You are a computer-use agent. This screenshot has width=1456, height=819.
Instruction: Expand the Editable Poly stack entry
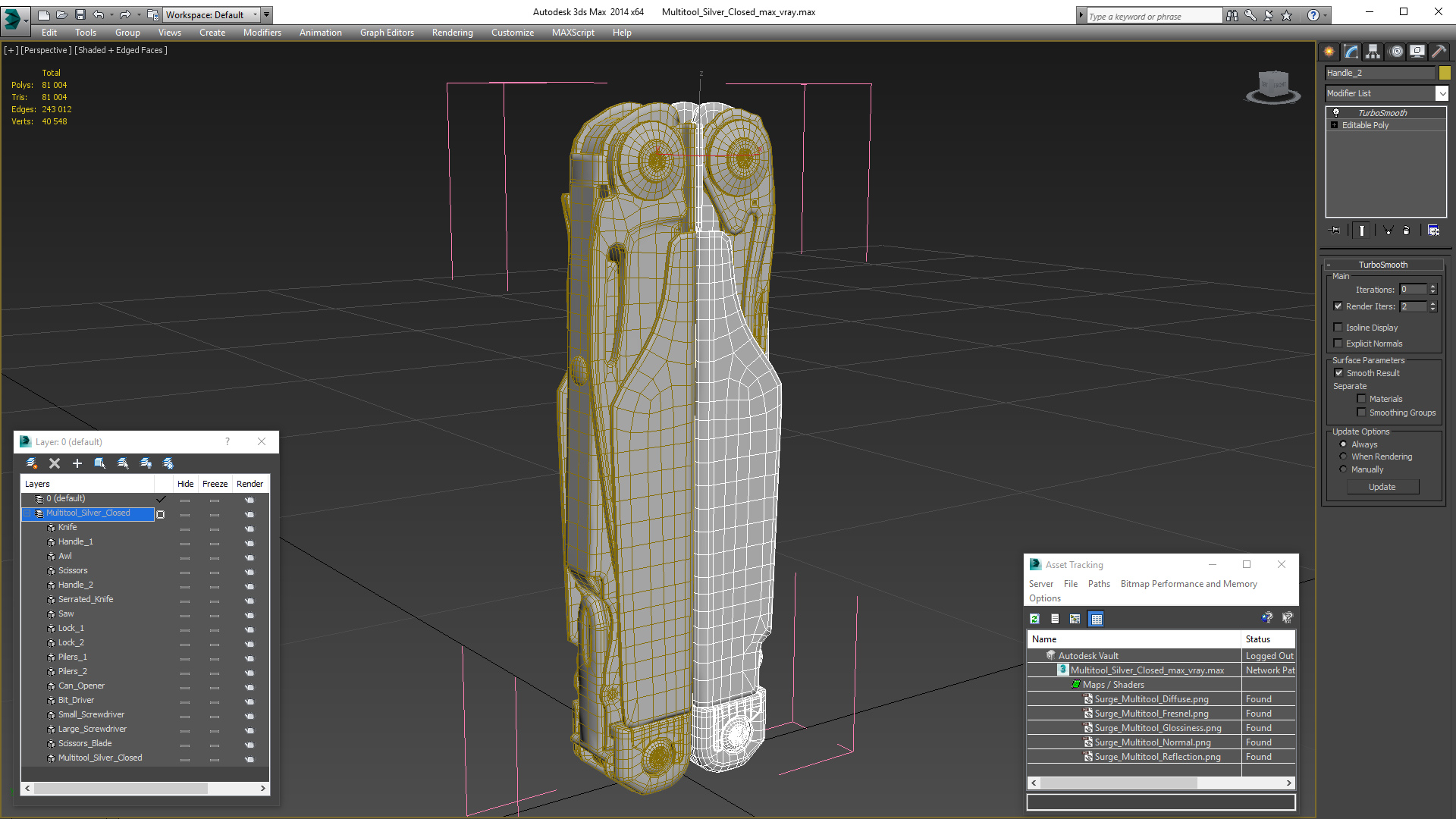pyautogui.click(x=1335, y=125)
